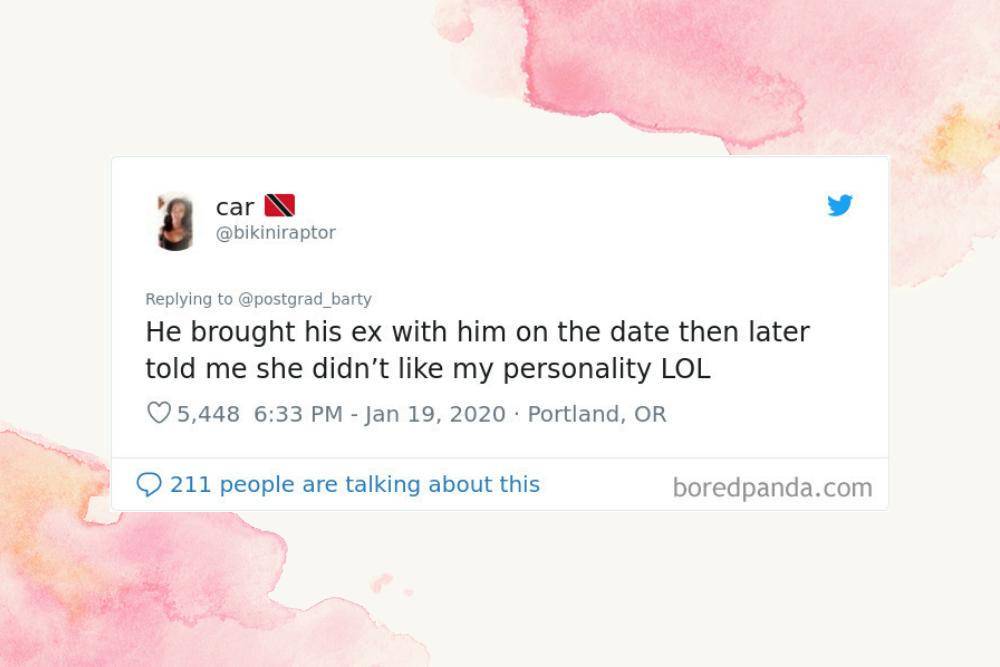Open the 6:33 PM timestamp link
Viewport: 1000px width, 667px height.
298,414
